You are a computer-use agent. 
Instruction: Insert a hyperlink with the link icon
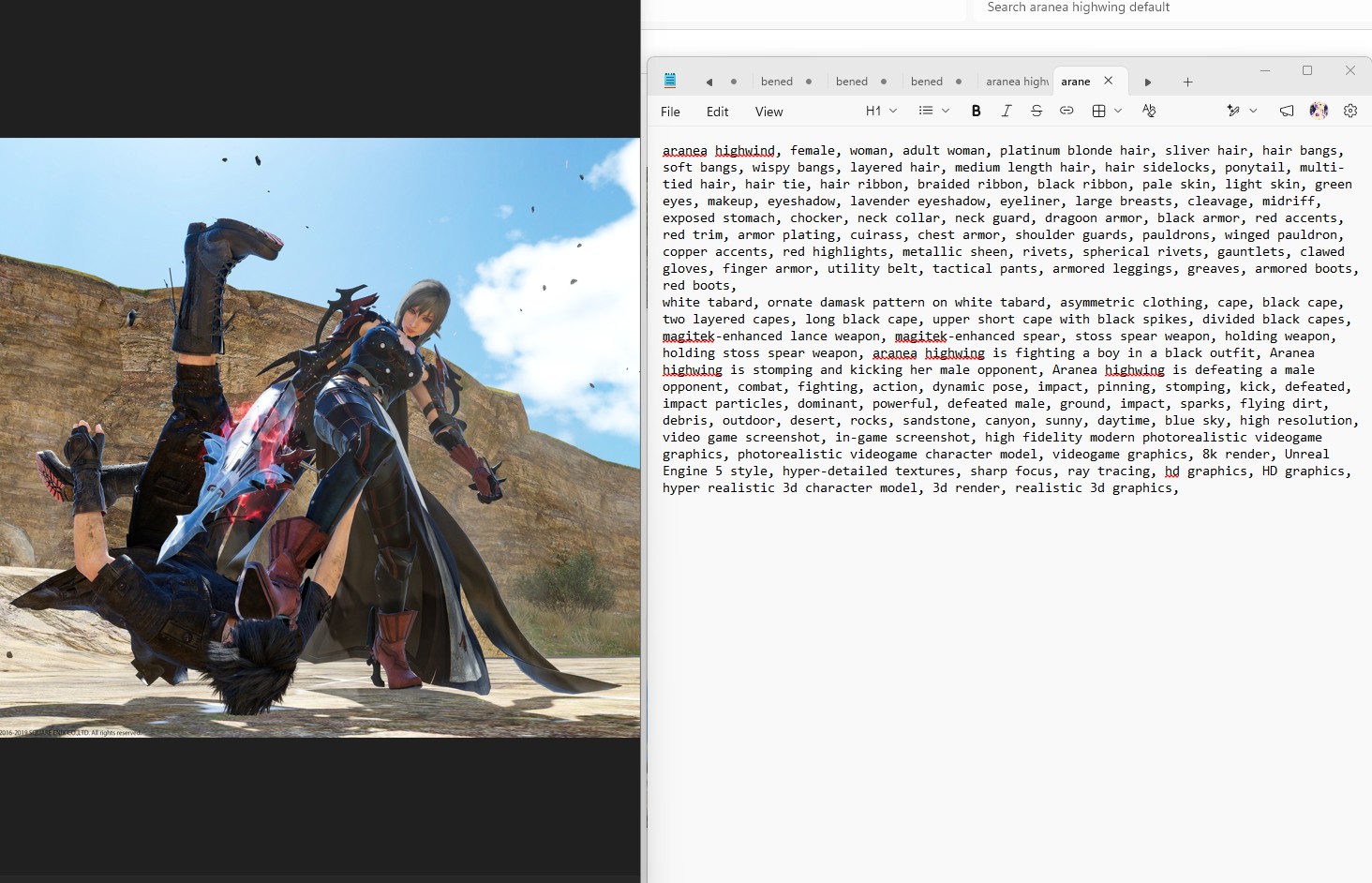click(1066, 111)
